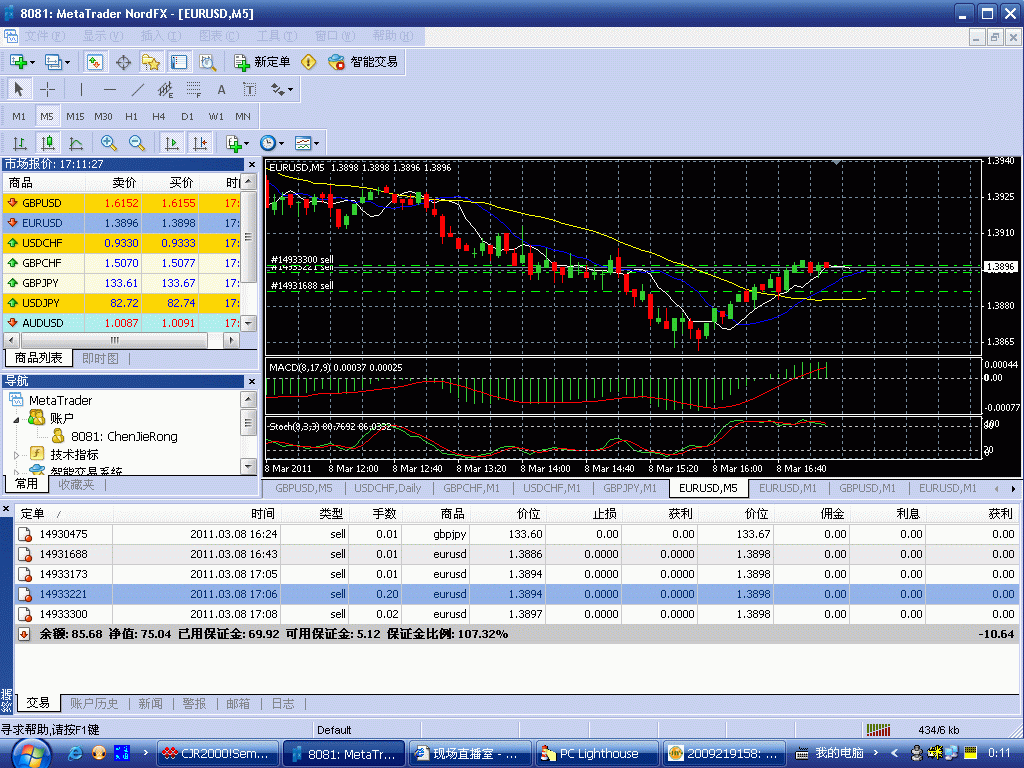The height and width of the screenshot is (768, 1024).
Task: Select the crosshair cursor tool
Action: click(47, 90)
